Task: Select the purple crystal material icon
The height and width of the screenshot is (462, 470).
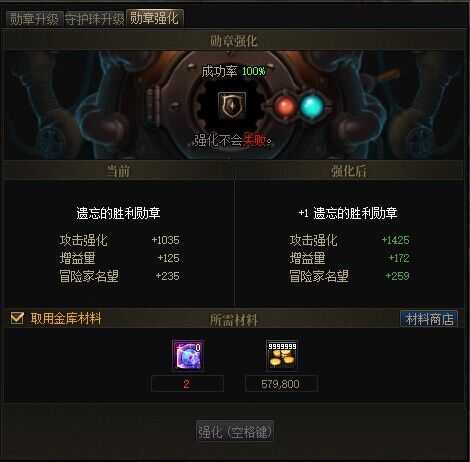Action: point(188,355)
